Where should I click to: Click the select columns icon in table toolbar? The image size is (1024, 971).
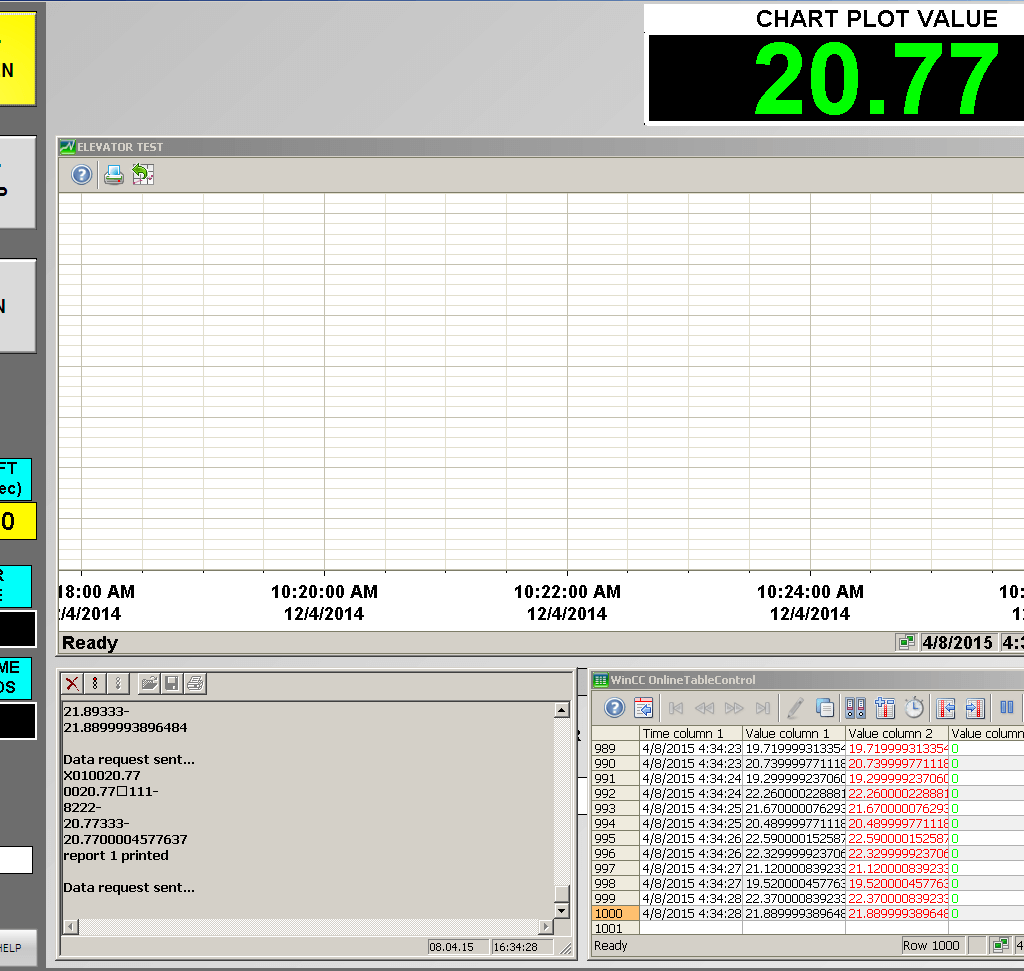[885, 708]
